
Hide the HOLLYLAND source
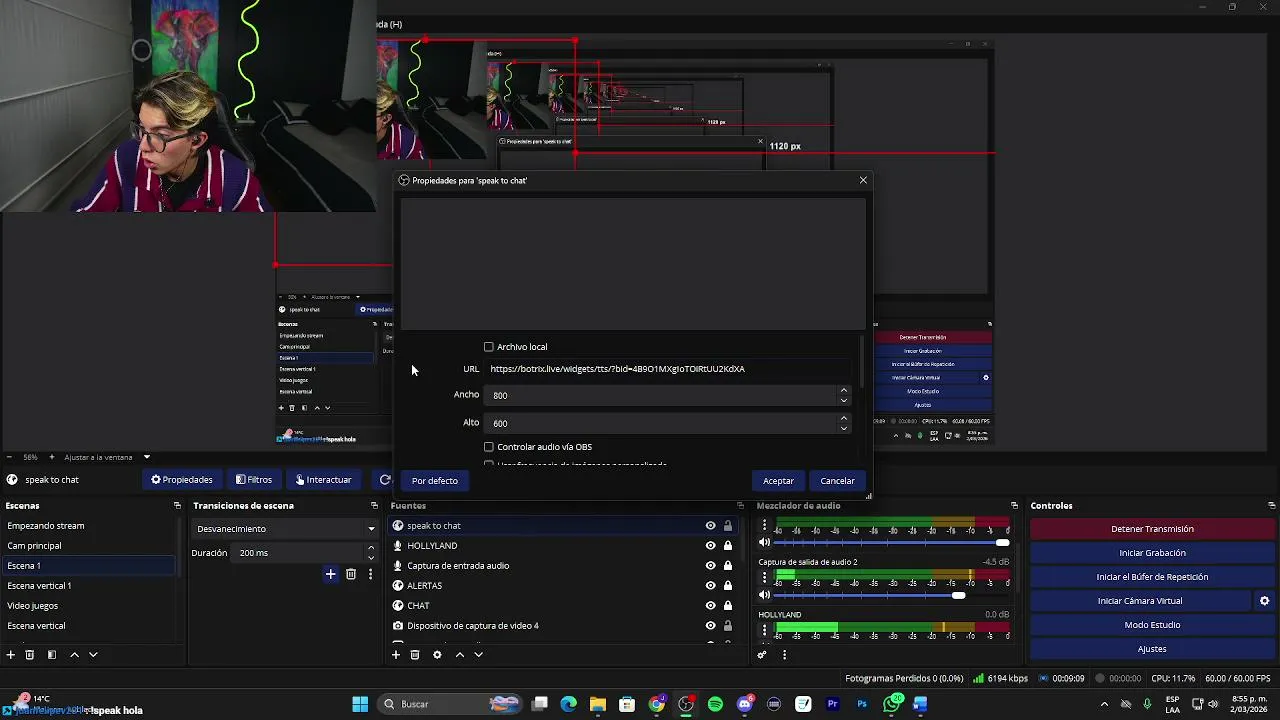coord(711,546)
